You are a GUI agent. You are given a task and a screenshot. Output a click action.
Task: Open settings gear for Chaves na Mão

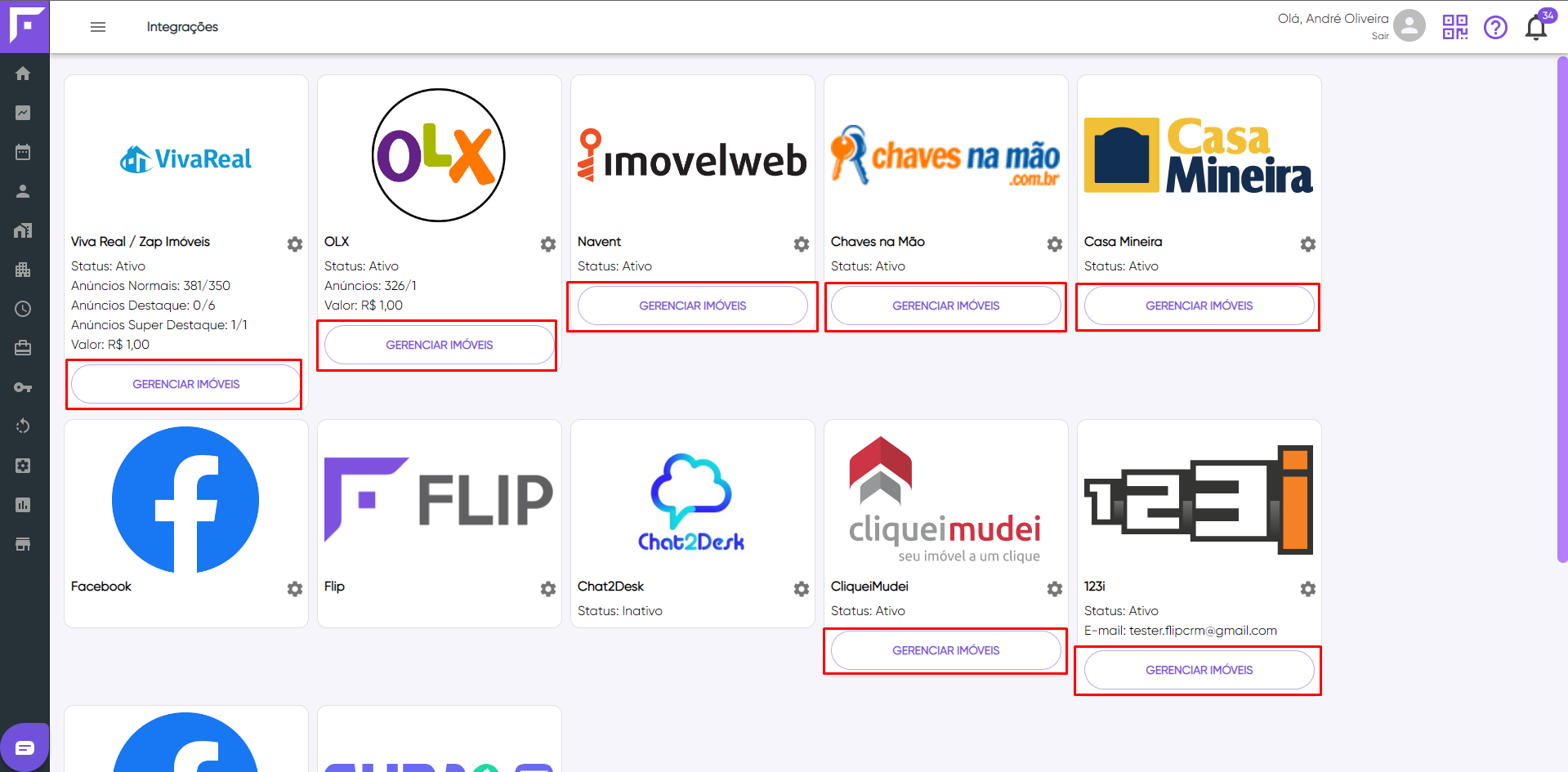click(x=1055, y=244)
